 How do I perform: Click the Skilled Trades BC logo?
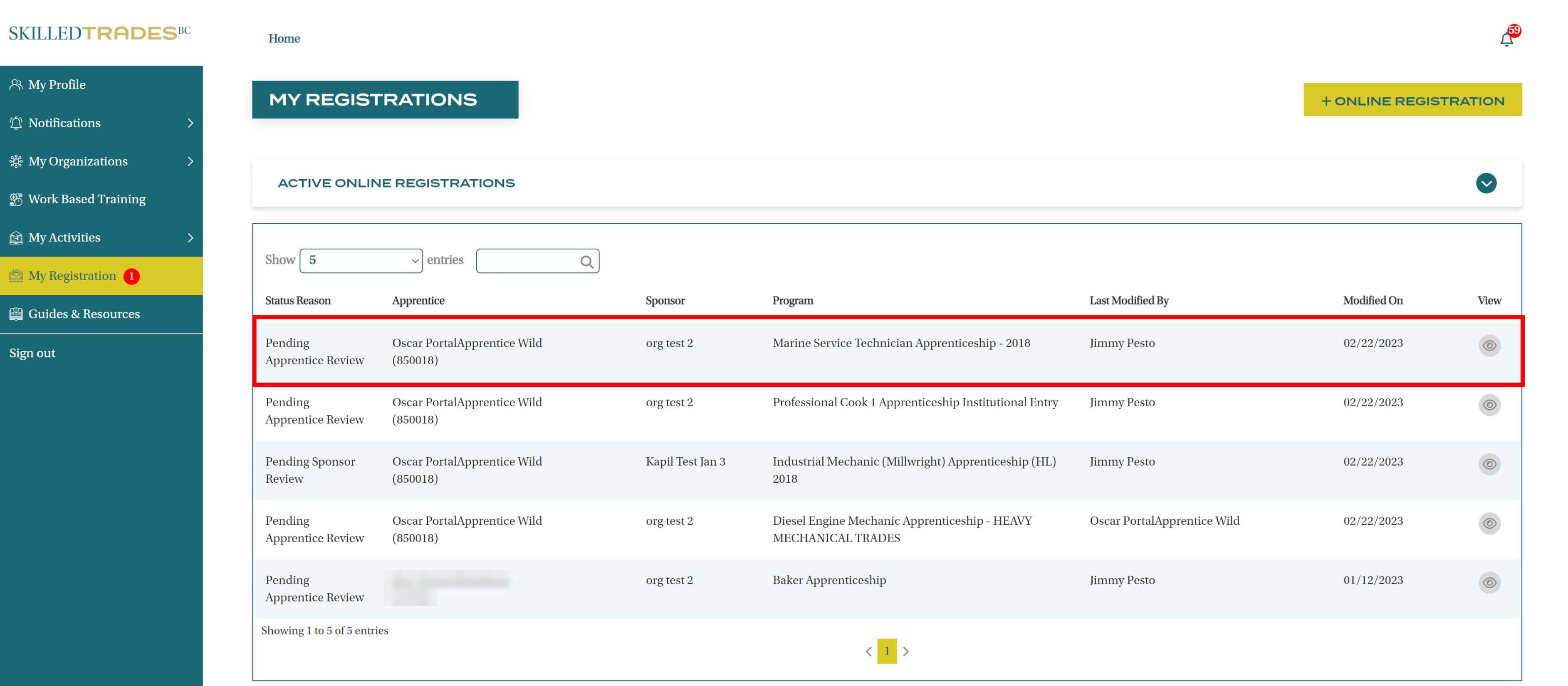tap(99, 33)
